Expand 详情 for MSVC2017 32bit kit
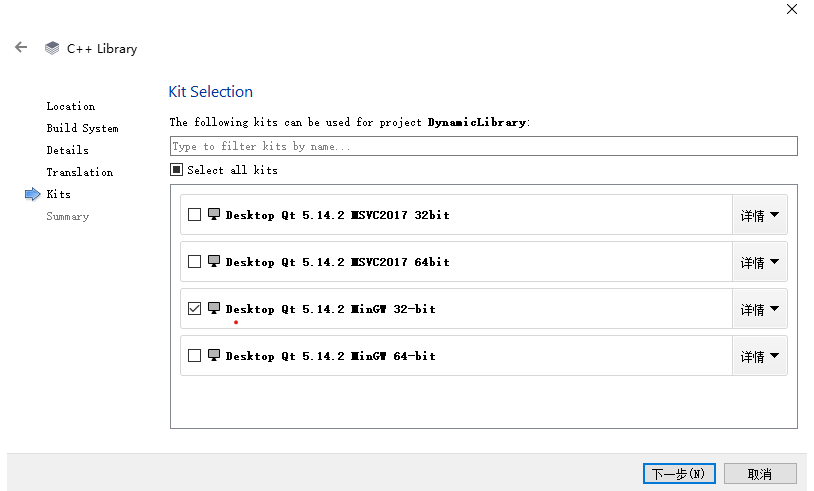The image size is (814, 491). pos(759,215)
